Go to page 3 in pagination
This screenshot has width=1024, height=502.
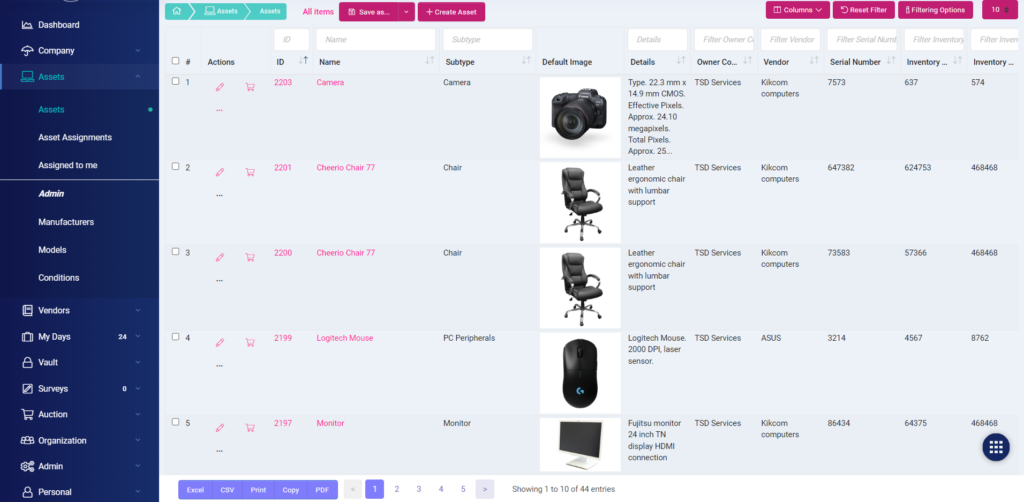point(419,489)
